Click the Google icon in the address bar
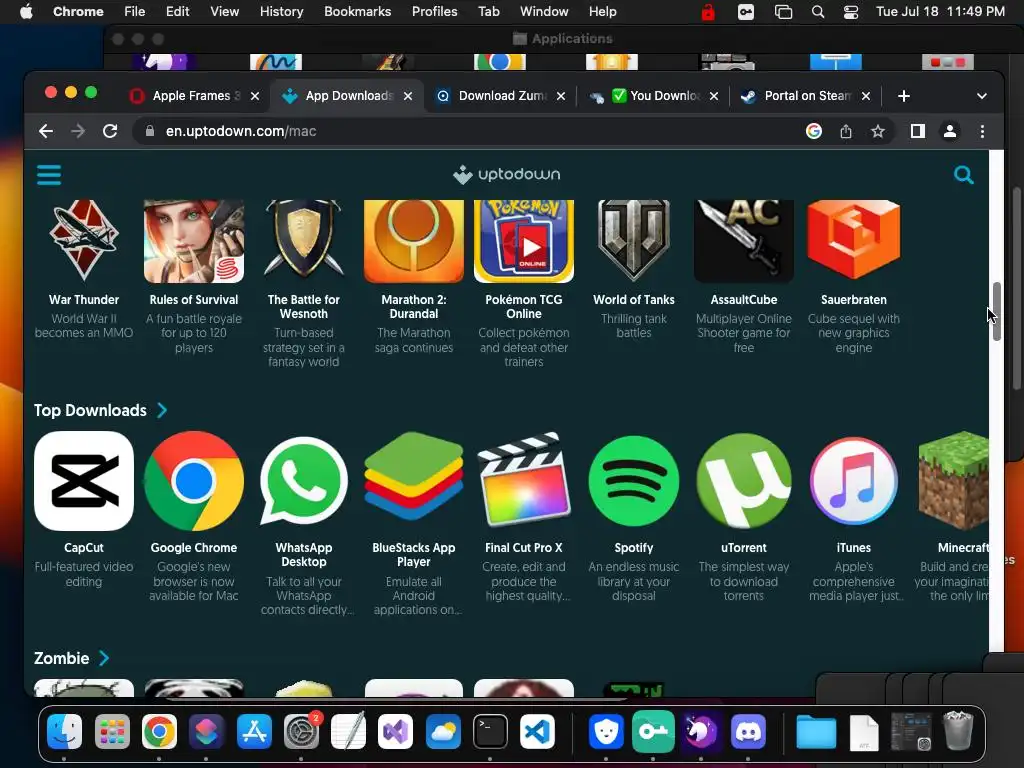This screenshot has width=1024, height=768. [x=814, y=131]
